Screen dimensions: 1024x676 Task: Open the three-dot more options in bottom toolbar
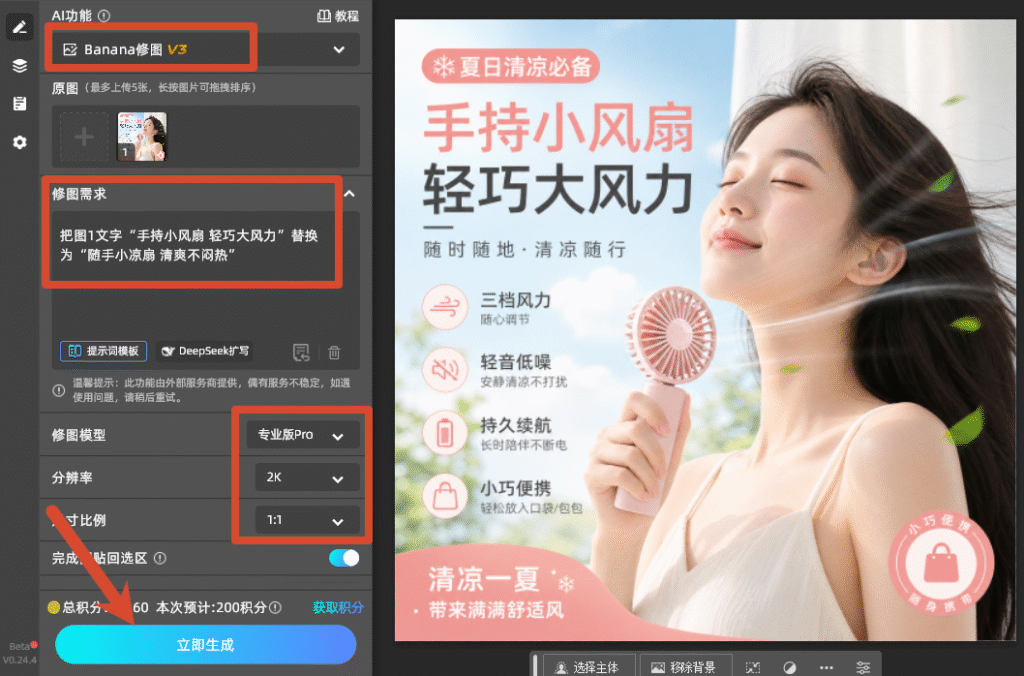826,667
